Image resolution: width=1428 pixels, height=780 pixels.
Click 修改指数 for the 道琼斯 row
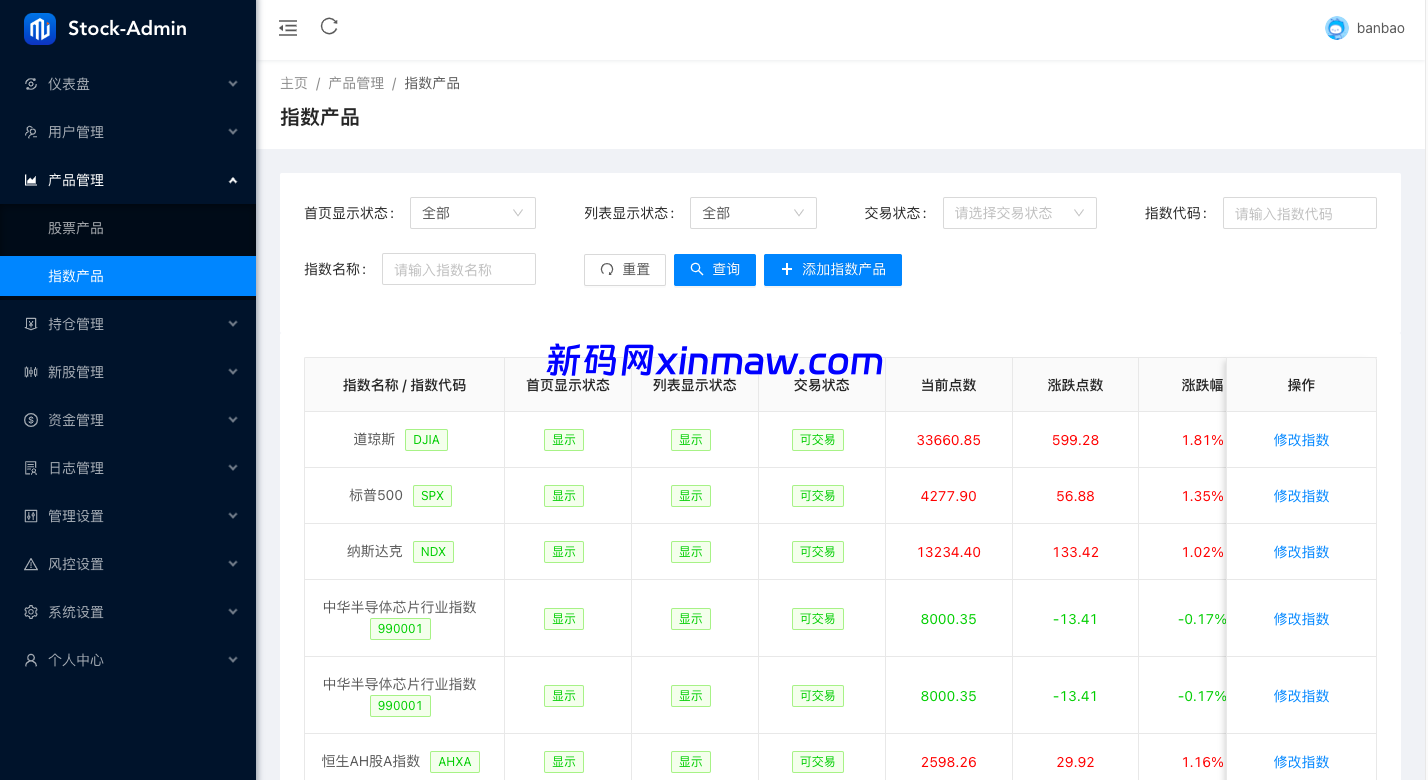pyautogui.click(x=1300, y=440)
